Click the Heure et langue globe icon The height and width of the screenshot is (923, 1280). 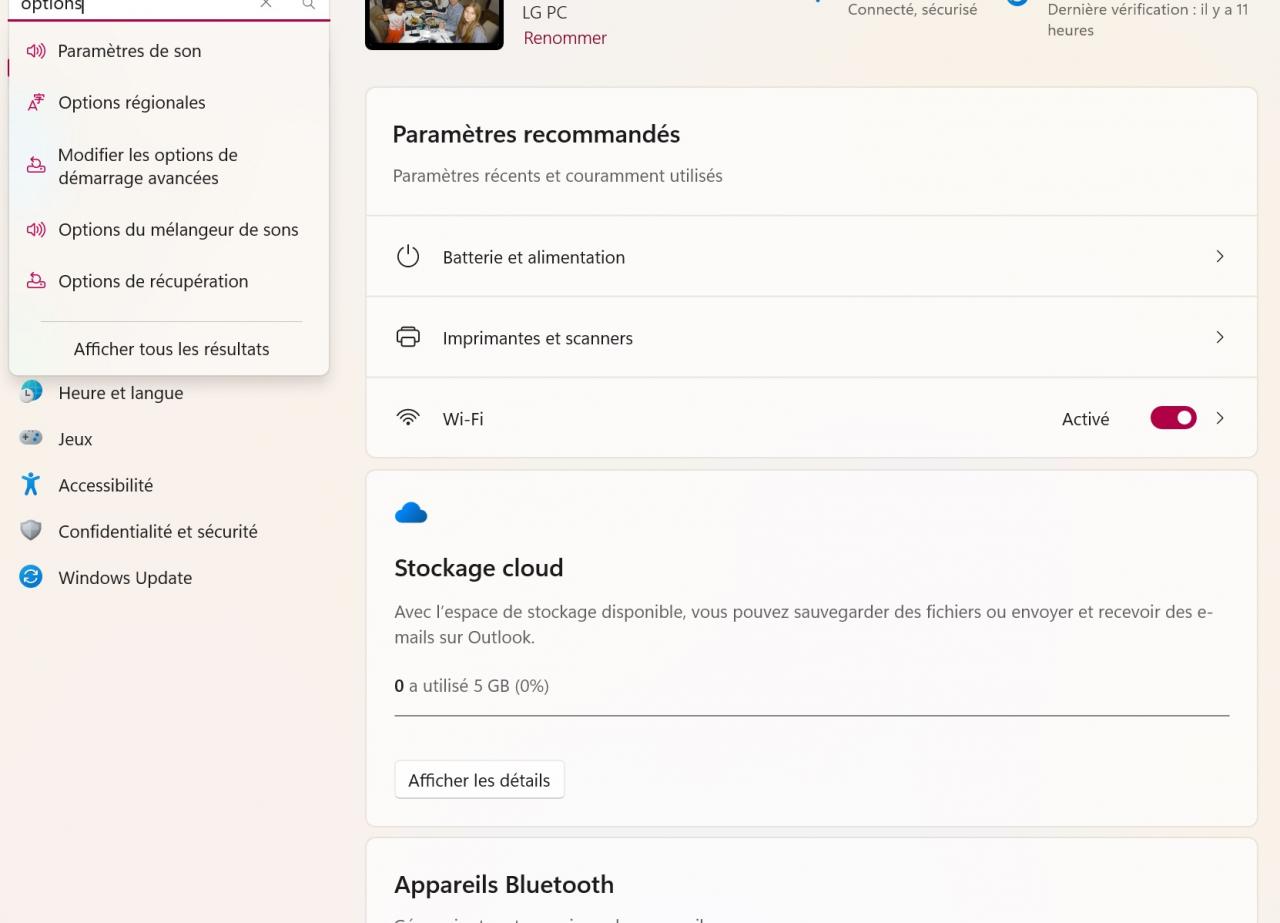(31, 392)
